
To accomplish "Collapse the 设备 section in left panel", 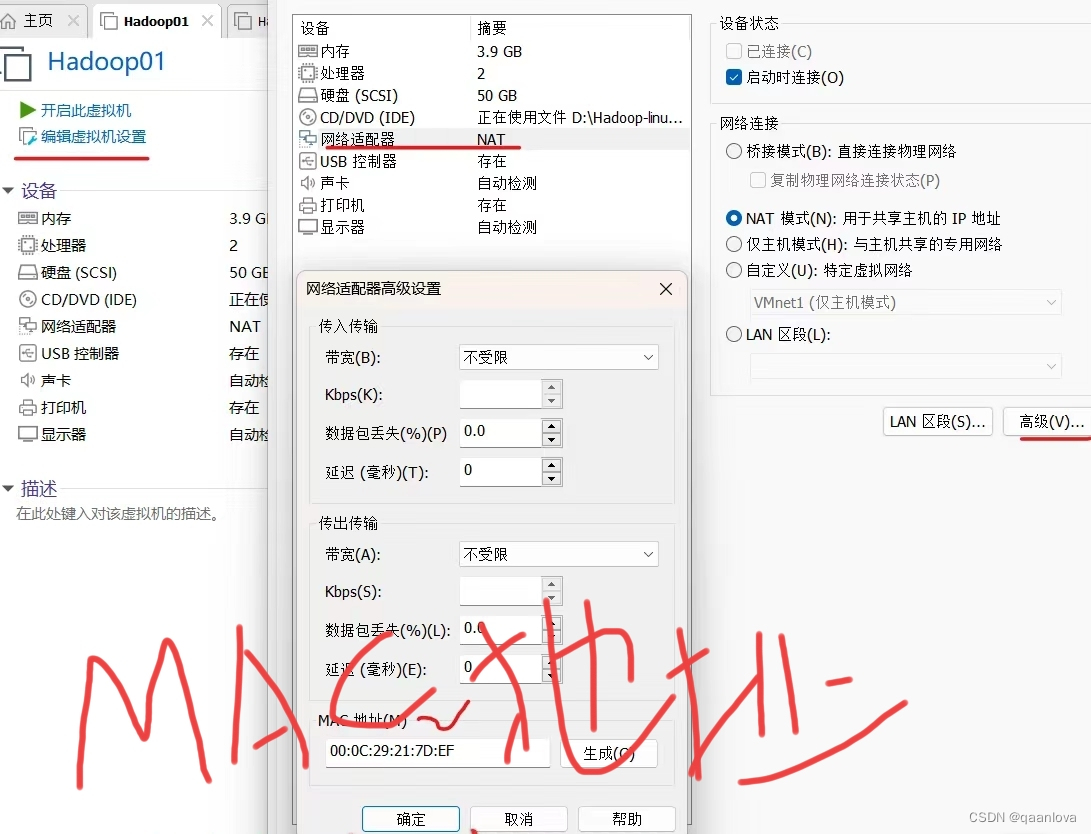I will pyautogui.click(x=8, y=191).
